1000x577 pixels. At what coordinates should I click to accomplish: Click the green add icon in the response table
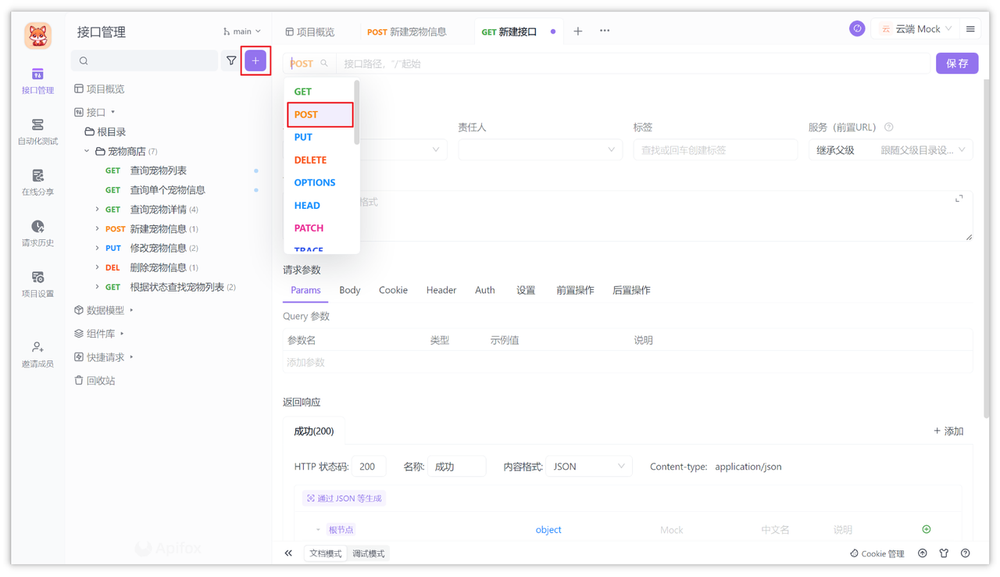pos(925,529)
